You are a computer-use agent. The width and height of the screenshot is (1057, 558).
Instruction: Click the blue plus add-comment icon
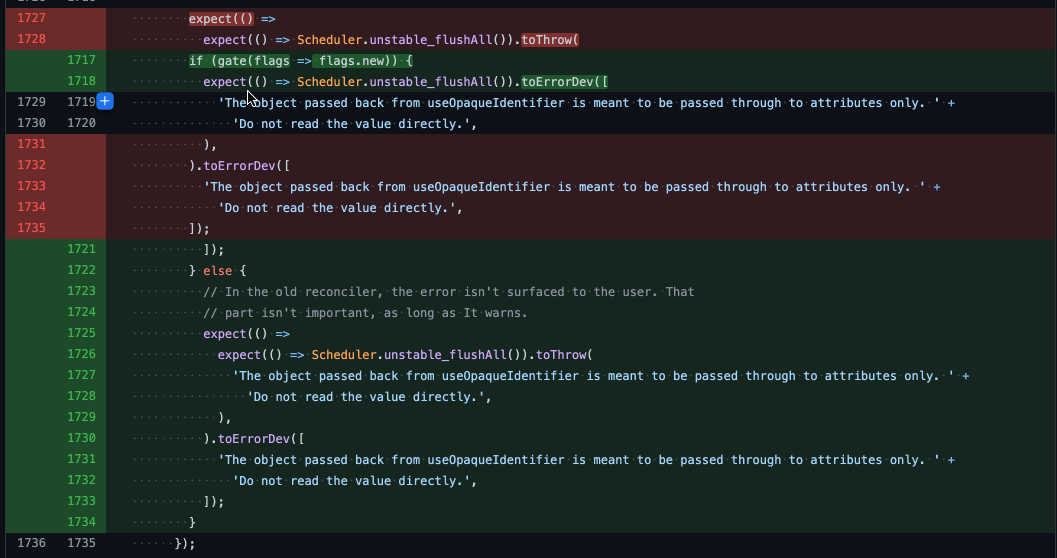(104, 102)
